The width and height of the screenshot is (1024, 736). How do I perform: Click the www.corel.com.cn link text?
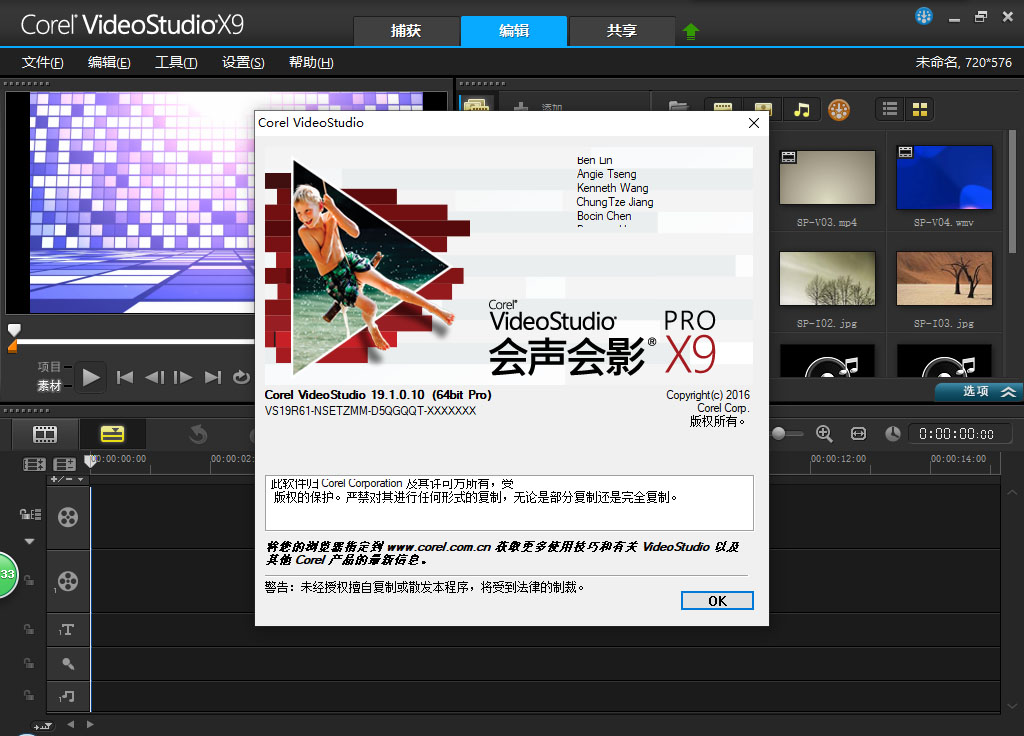coord(439,547)
